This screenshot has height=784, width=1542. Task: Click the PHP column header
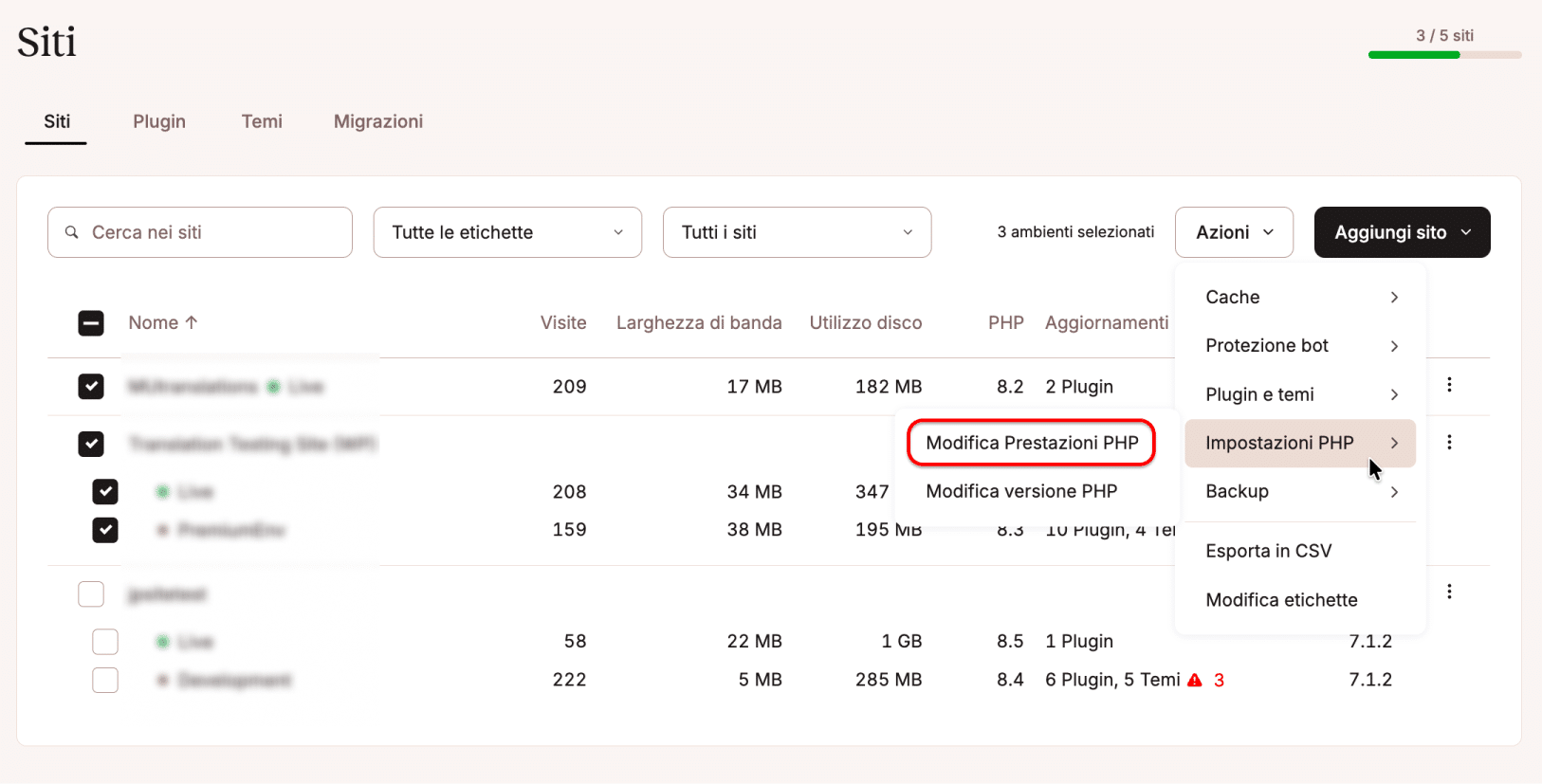[x=1006, y=322]
